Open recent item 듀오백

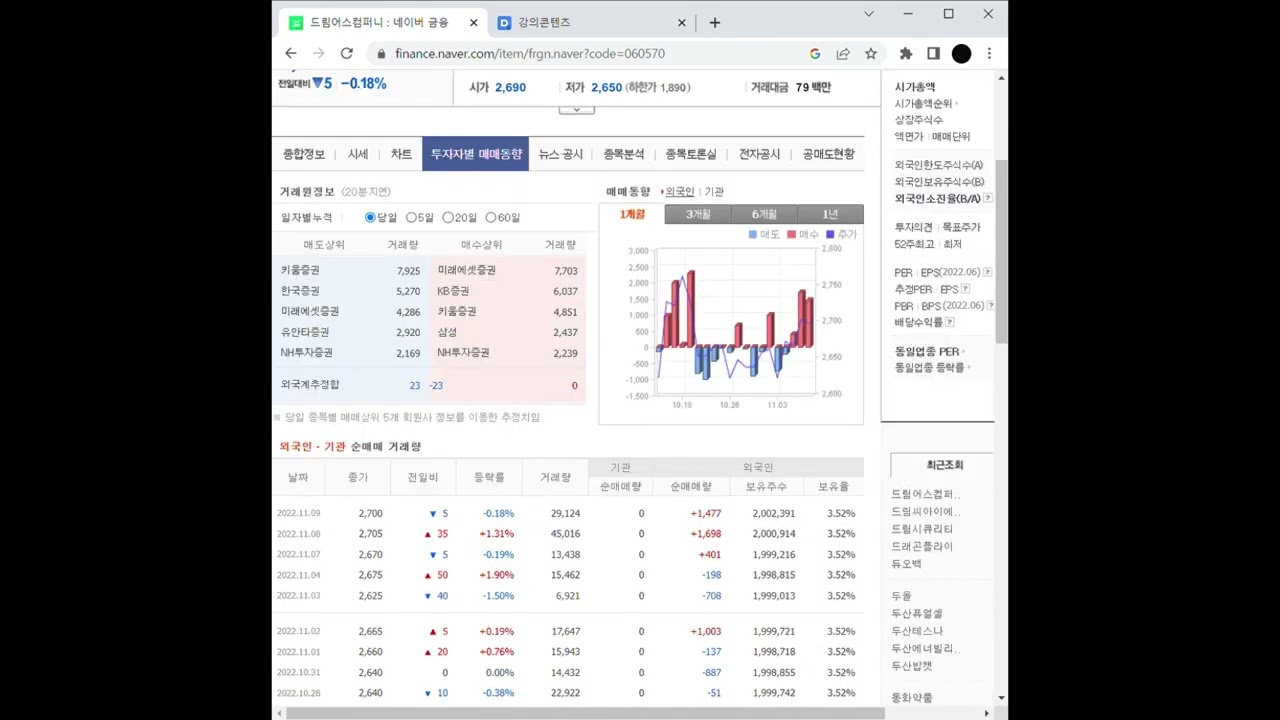click(x=907, y=564)
